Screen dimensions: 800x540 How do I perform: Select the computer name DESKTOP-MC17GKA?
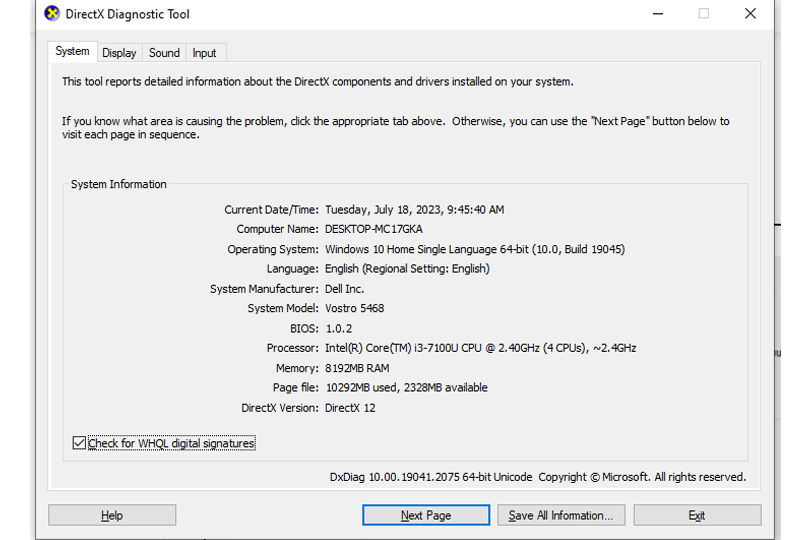pyautogui.click(x=374, y=229)
